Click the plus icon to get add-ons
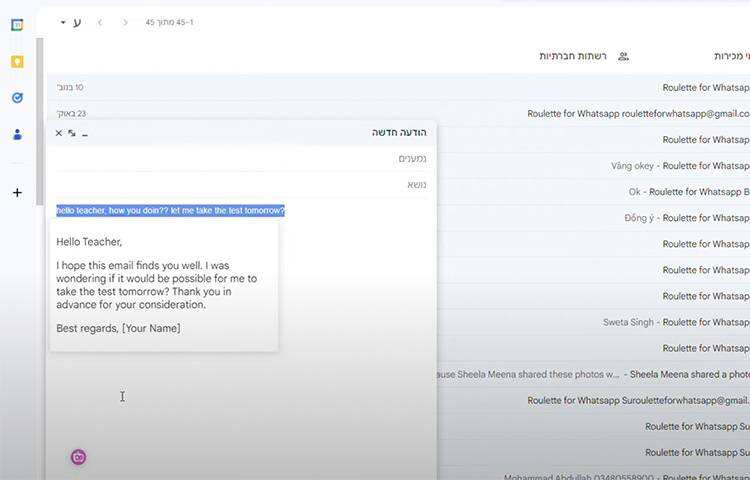The width and height of the screenshot is (750, 480). 17,192
